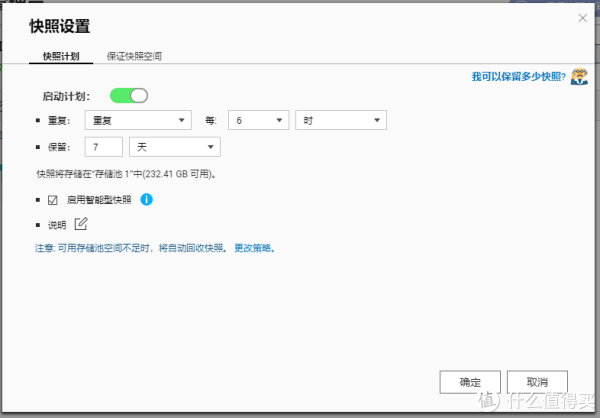Switch to the 快照计划 tab
Image resolution: width=600 pixels, height=418 pixels.
pos(61,57)
